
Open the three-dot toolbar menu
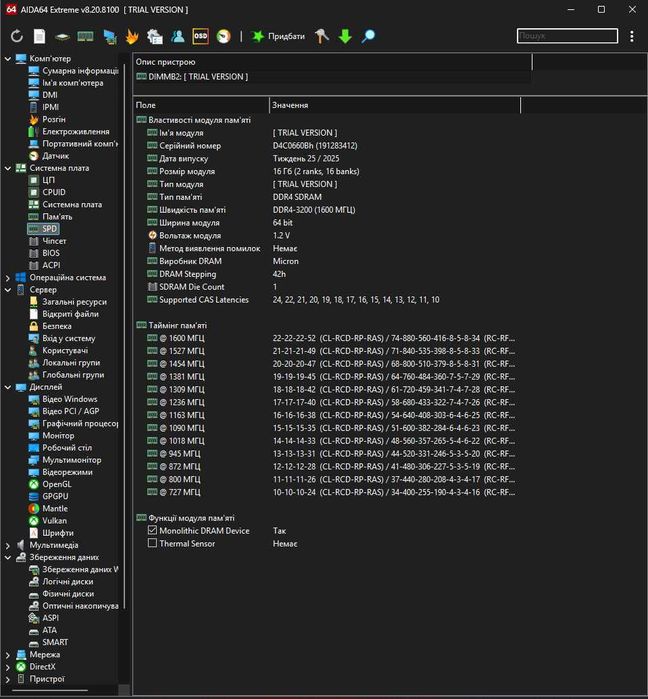pos(632,36)
